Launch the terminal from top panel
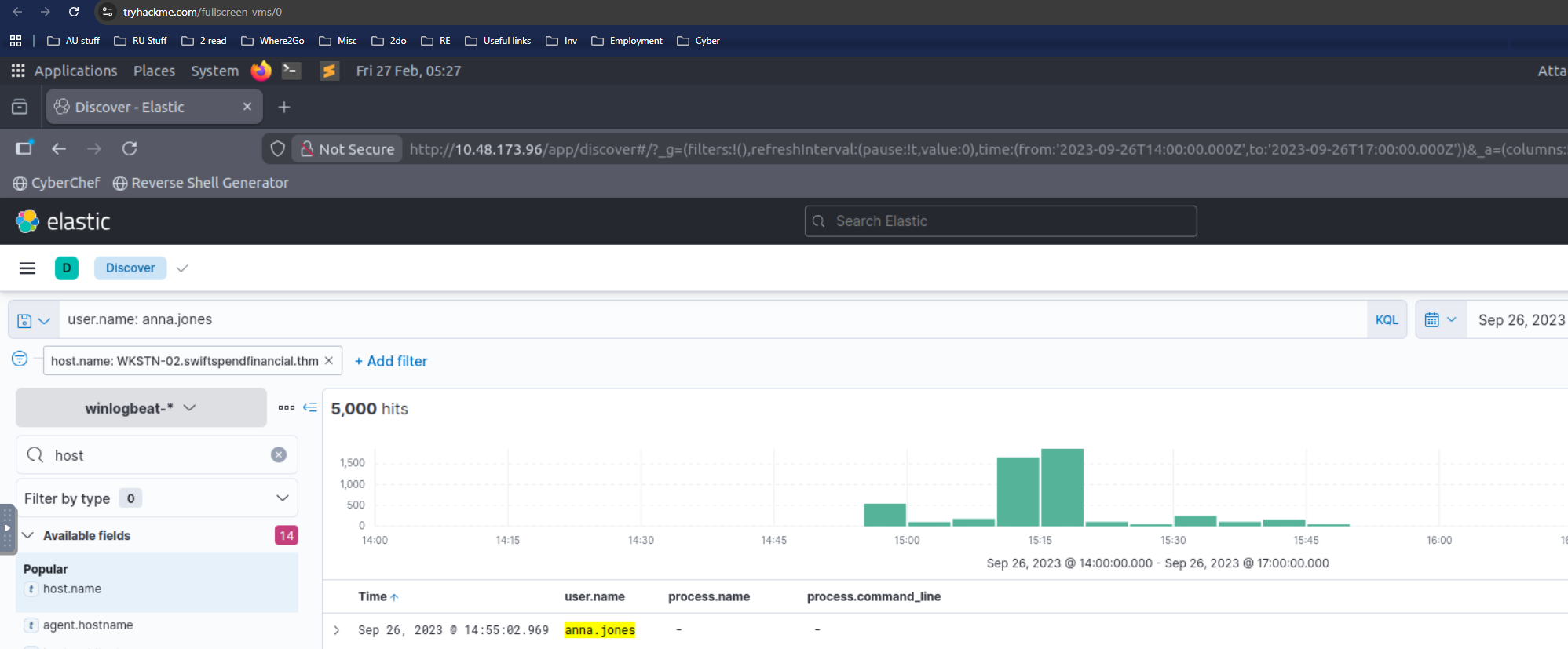Screen dimensions: 1568x649 tap(291, 71)
